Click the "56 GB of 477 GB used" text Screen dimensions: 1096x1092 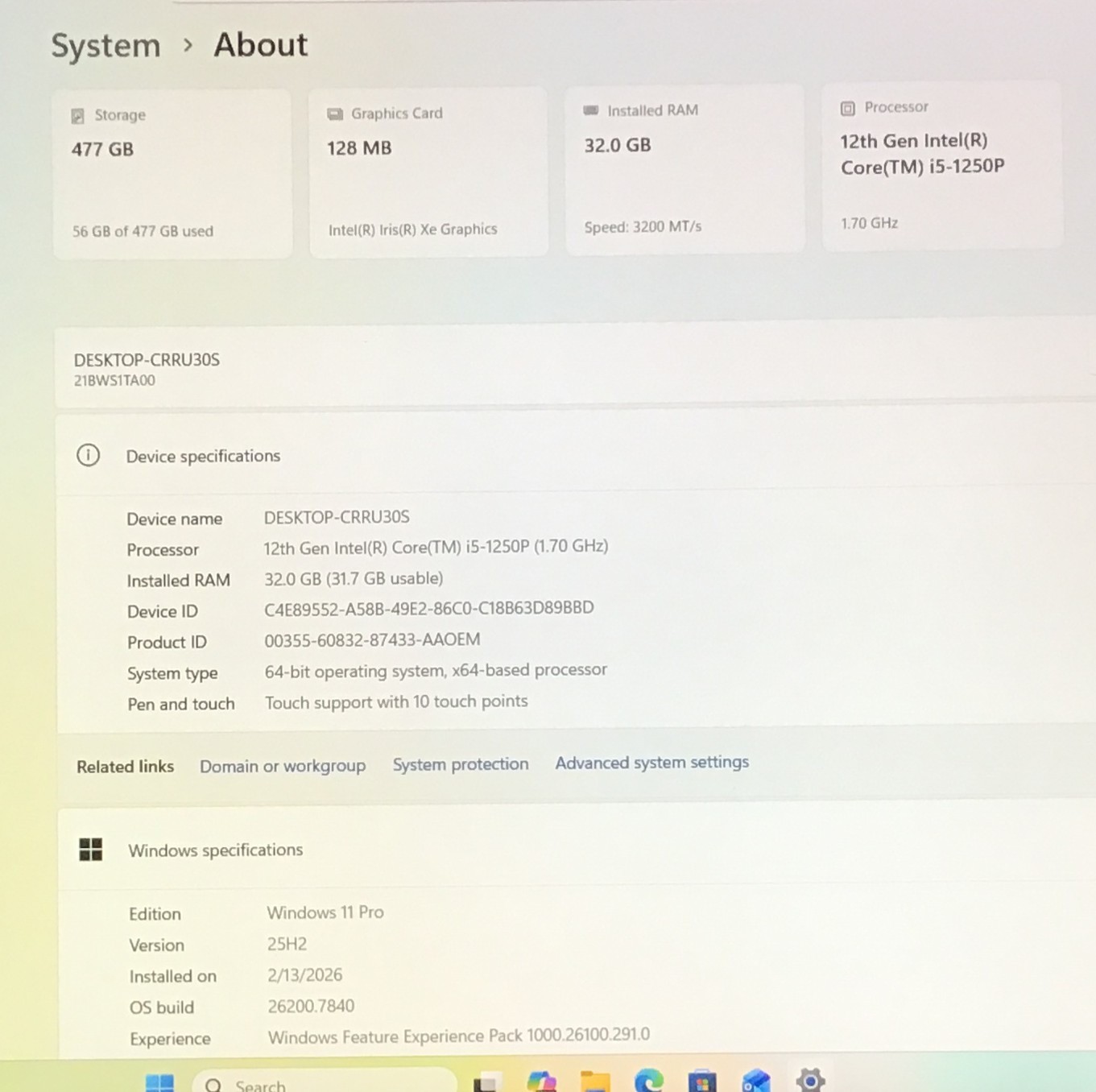tap(143, 231)
